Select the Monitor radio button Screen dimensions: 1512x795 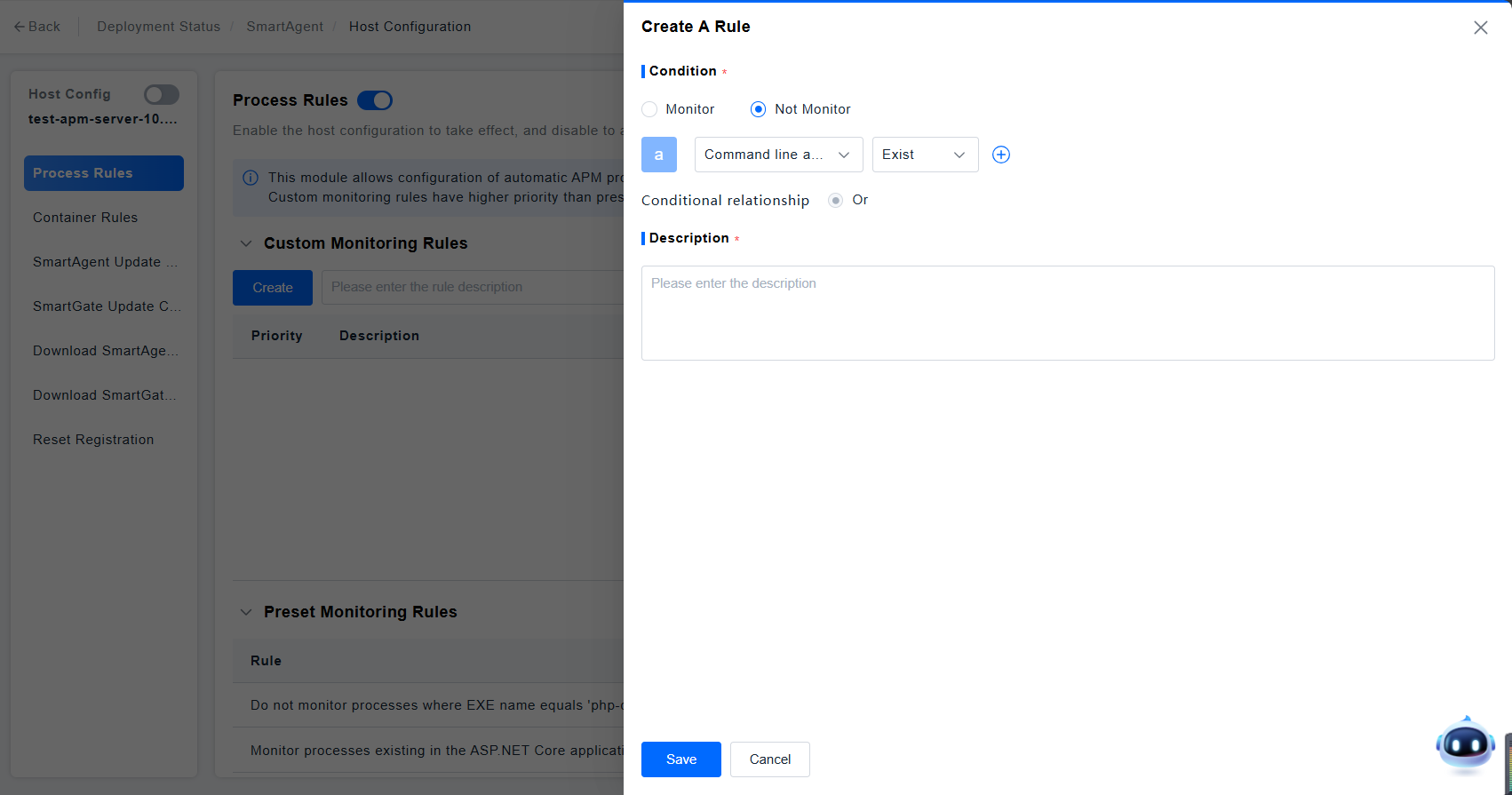pyautogui.click(x=650, y=109)
